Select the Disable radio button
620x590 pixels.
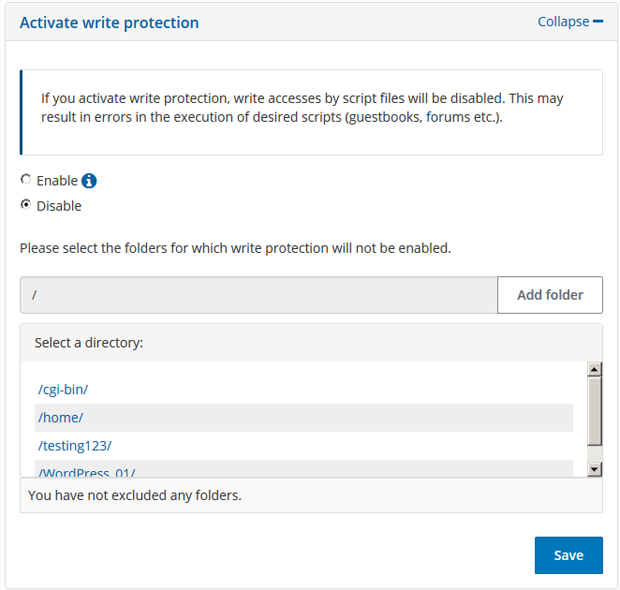click(x=26, y=205)
